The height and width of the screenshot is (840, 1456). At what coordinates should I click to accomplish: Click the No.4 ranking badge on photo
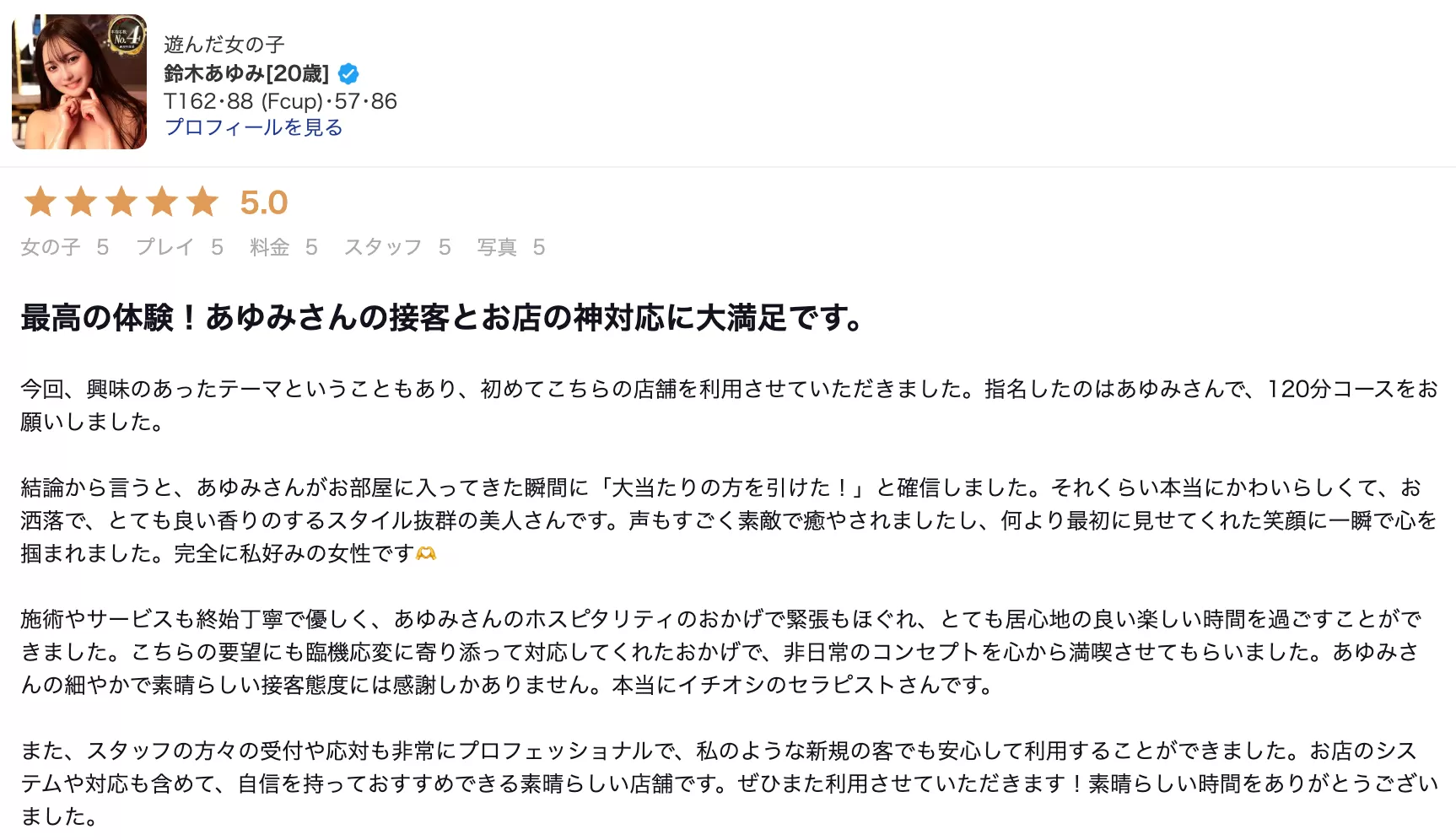coord(126,36)
